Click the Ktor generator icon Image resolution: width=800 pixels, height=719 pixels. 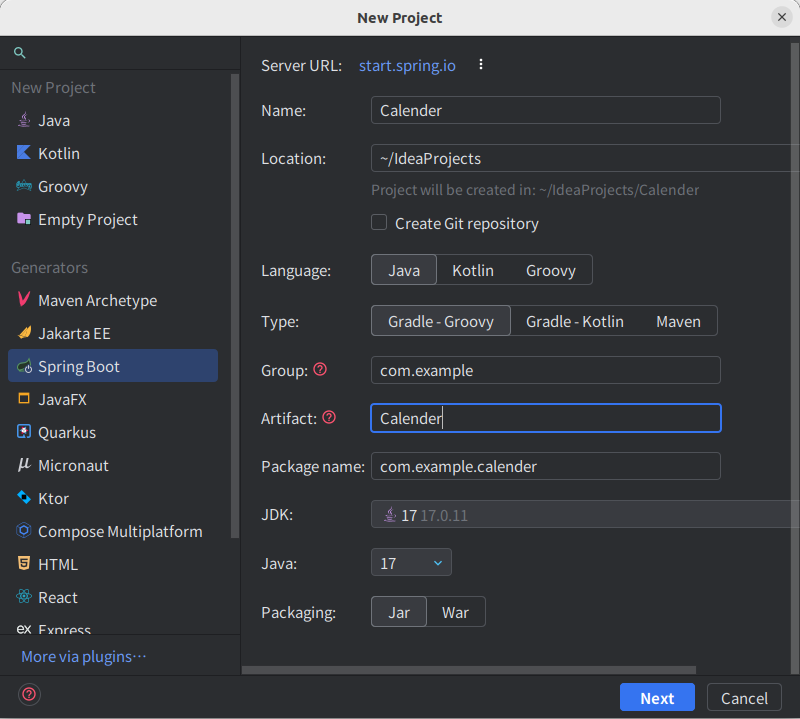24,498
